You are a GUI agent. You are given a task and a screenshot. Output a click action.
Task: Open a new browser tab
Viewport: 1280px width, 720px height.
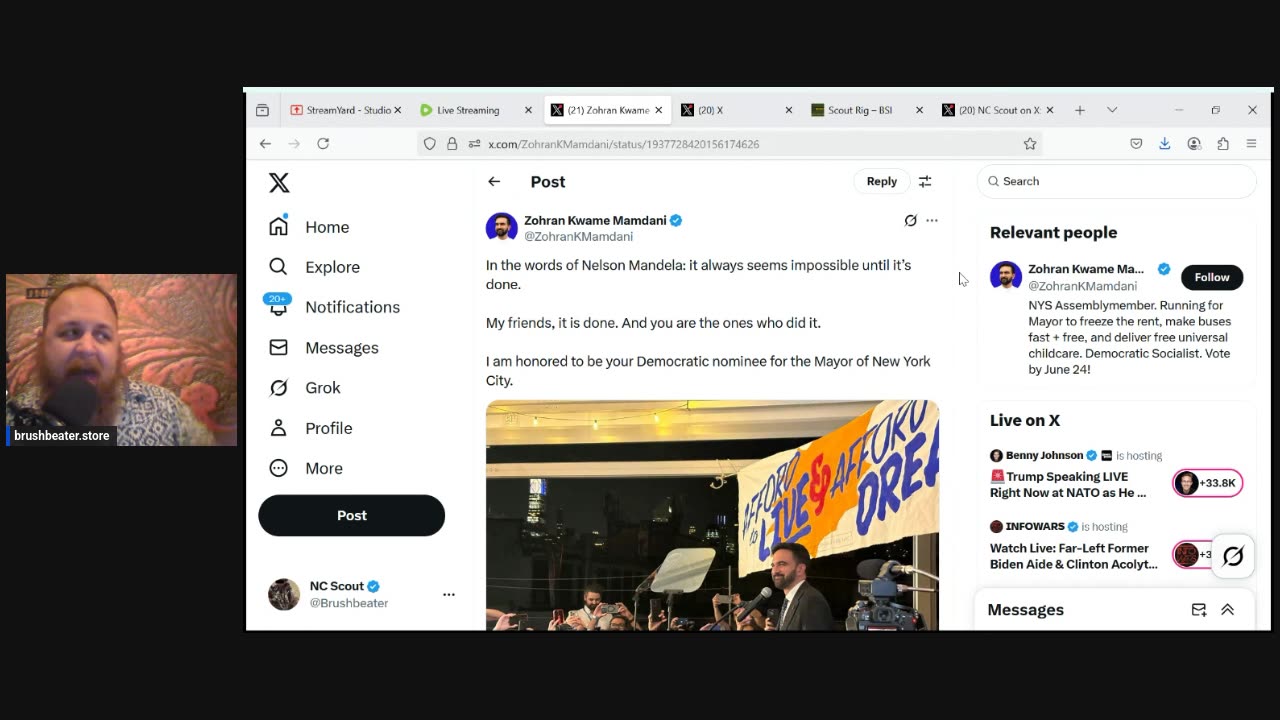[1080, 110]
